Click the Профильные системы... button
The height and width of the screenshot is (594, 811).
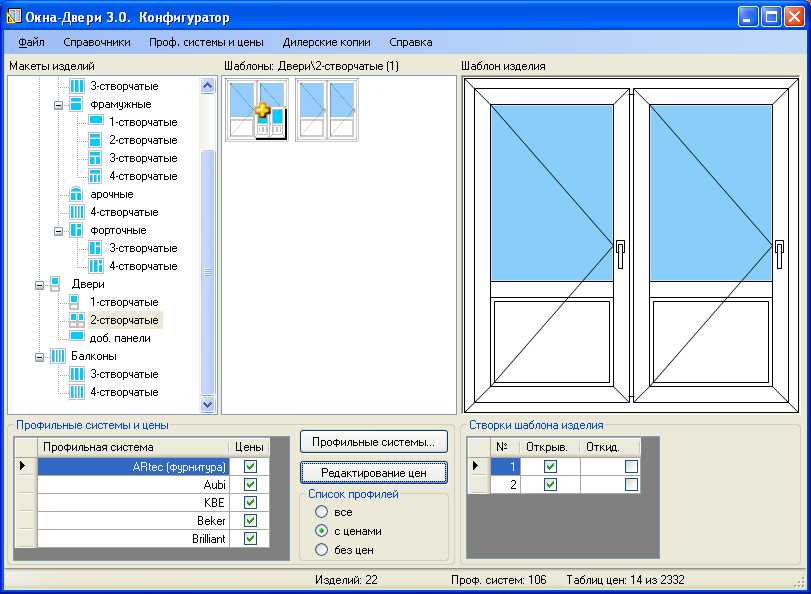tap(373, 442)
